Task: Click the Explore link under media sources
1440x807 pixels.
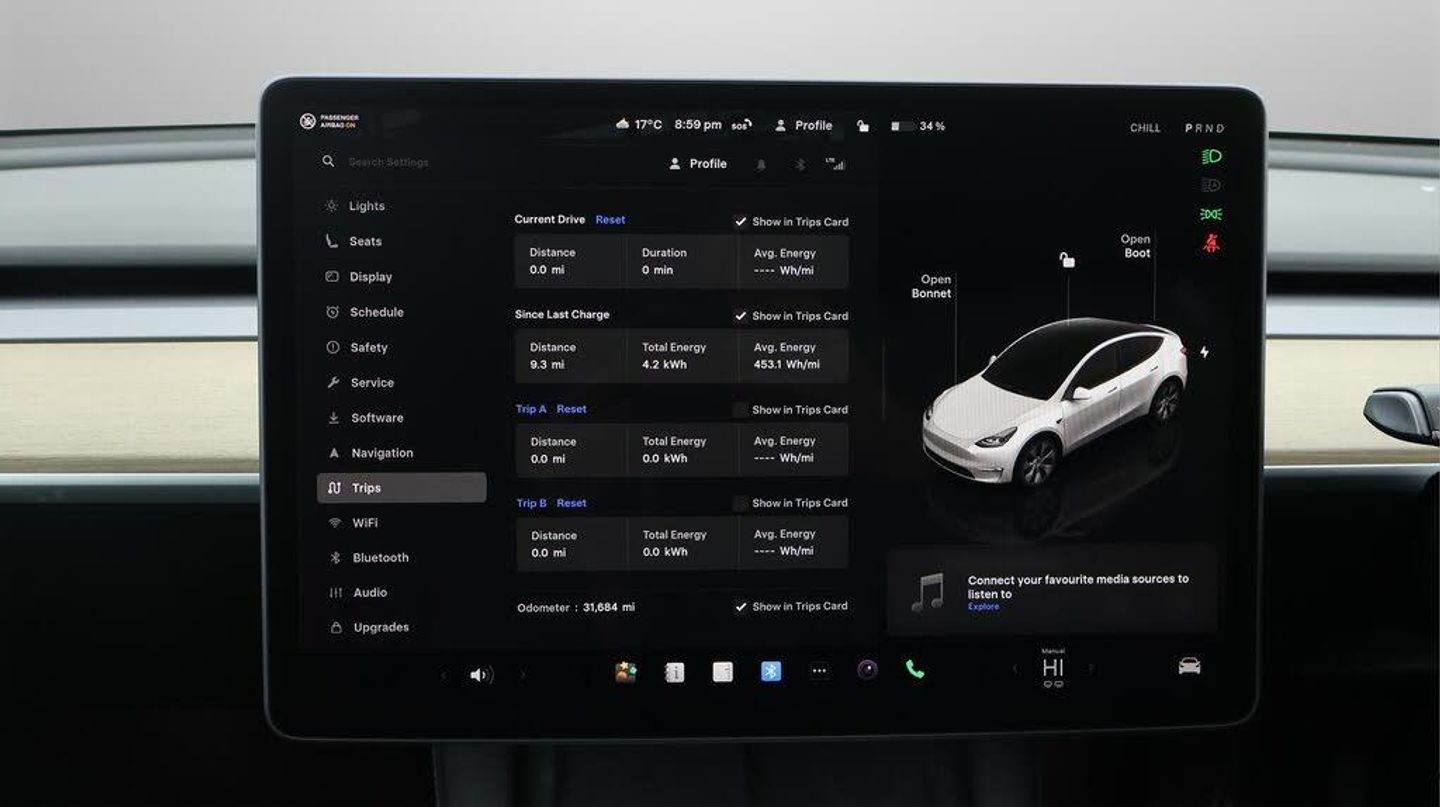Action: tap(983, 607)
